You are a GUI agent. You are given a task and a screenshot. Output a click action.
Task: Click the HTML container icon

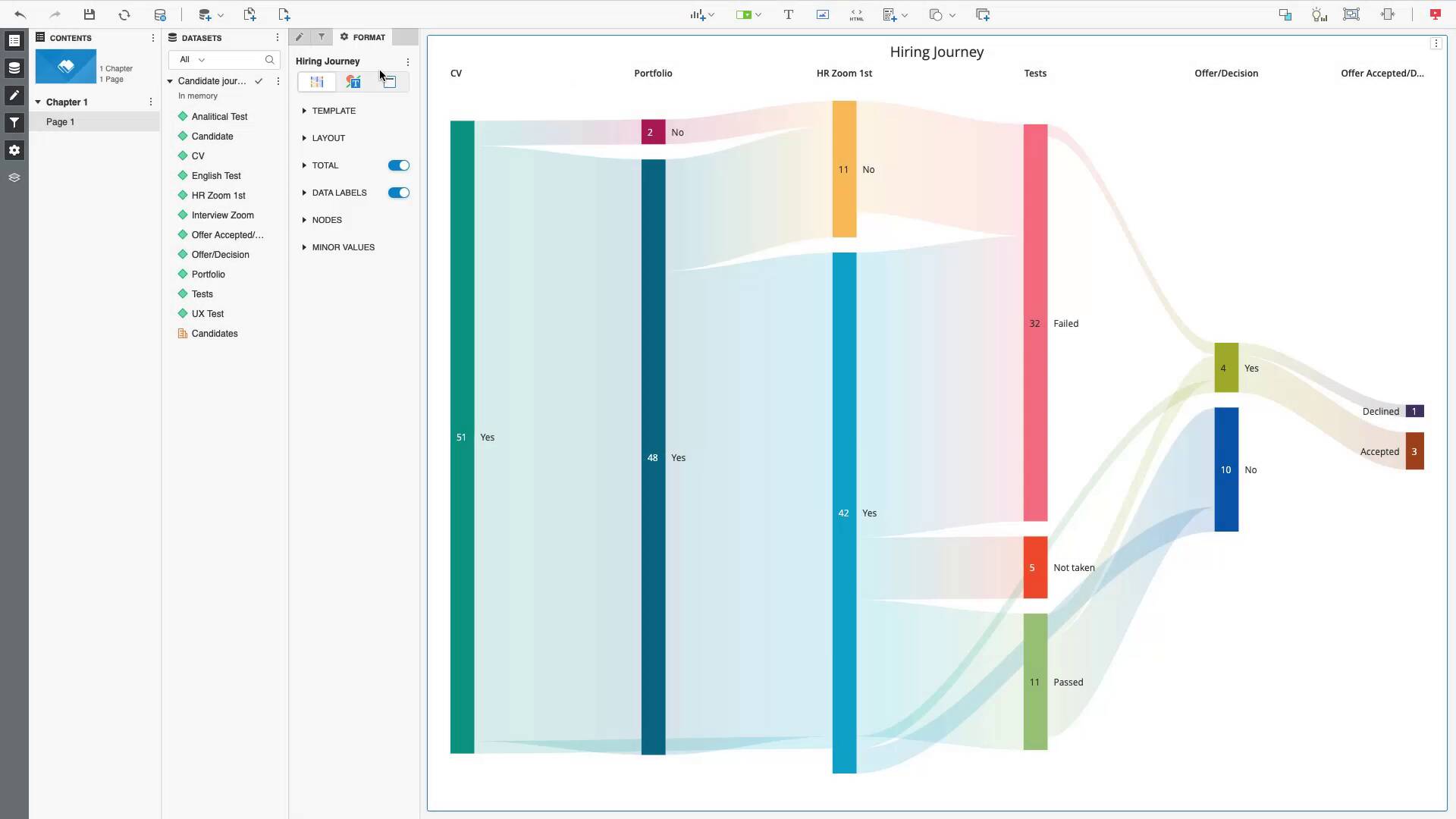(x=856, y=14)
